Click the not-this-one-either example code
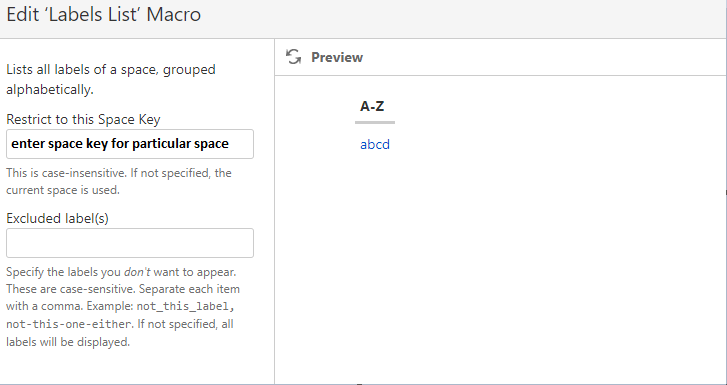Image resolution: width=727 pixels, height=385 pixels. click(69, 324)
